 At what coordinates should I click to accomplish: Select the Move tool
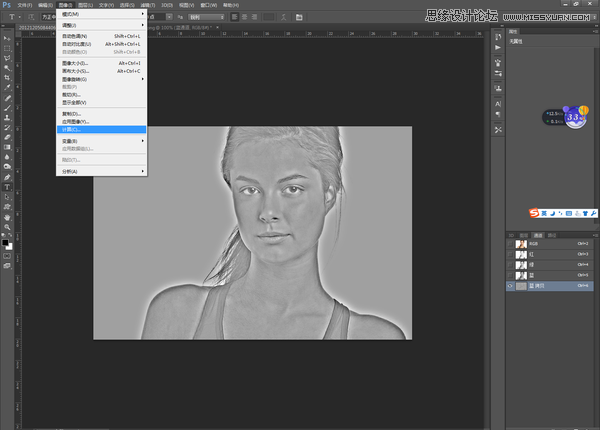(7, 37)
